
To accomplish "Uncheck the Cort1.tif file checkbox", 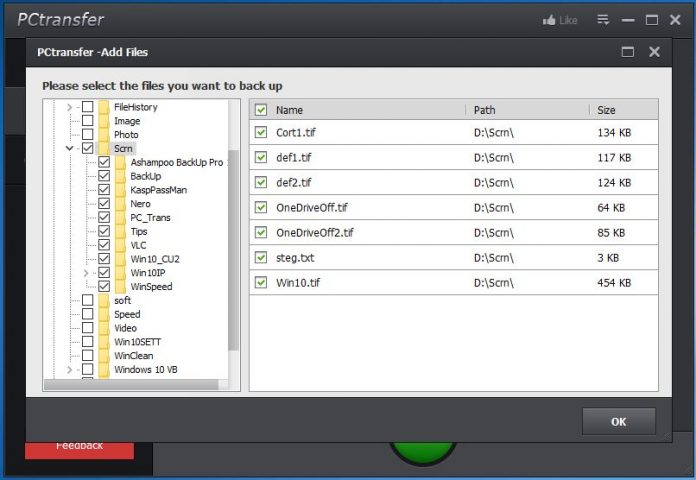I will 261,132.
